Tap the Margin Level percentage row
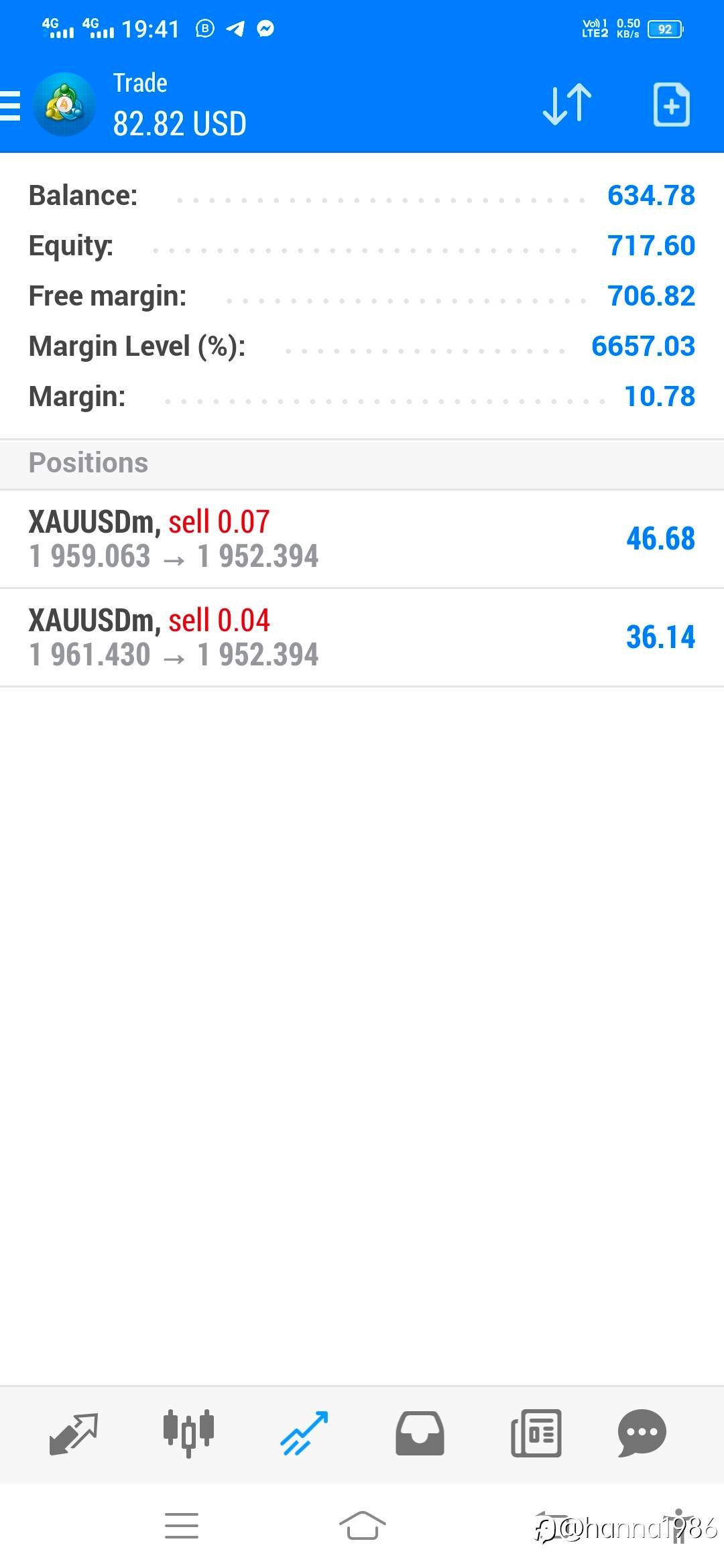Image resolution: width=724 pixels, height=1568 pixels. point(362,346)
